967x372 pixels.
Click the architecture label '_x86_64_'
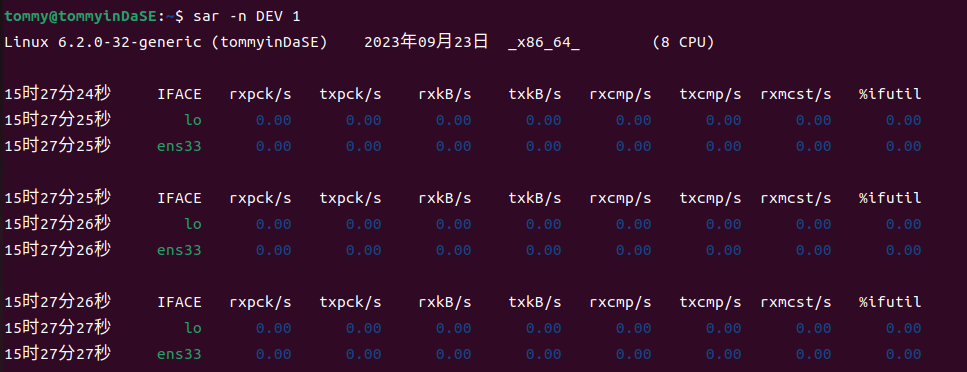(x=544, y=43)
